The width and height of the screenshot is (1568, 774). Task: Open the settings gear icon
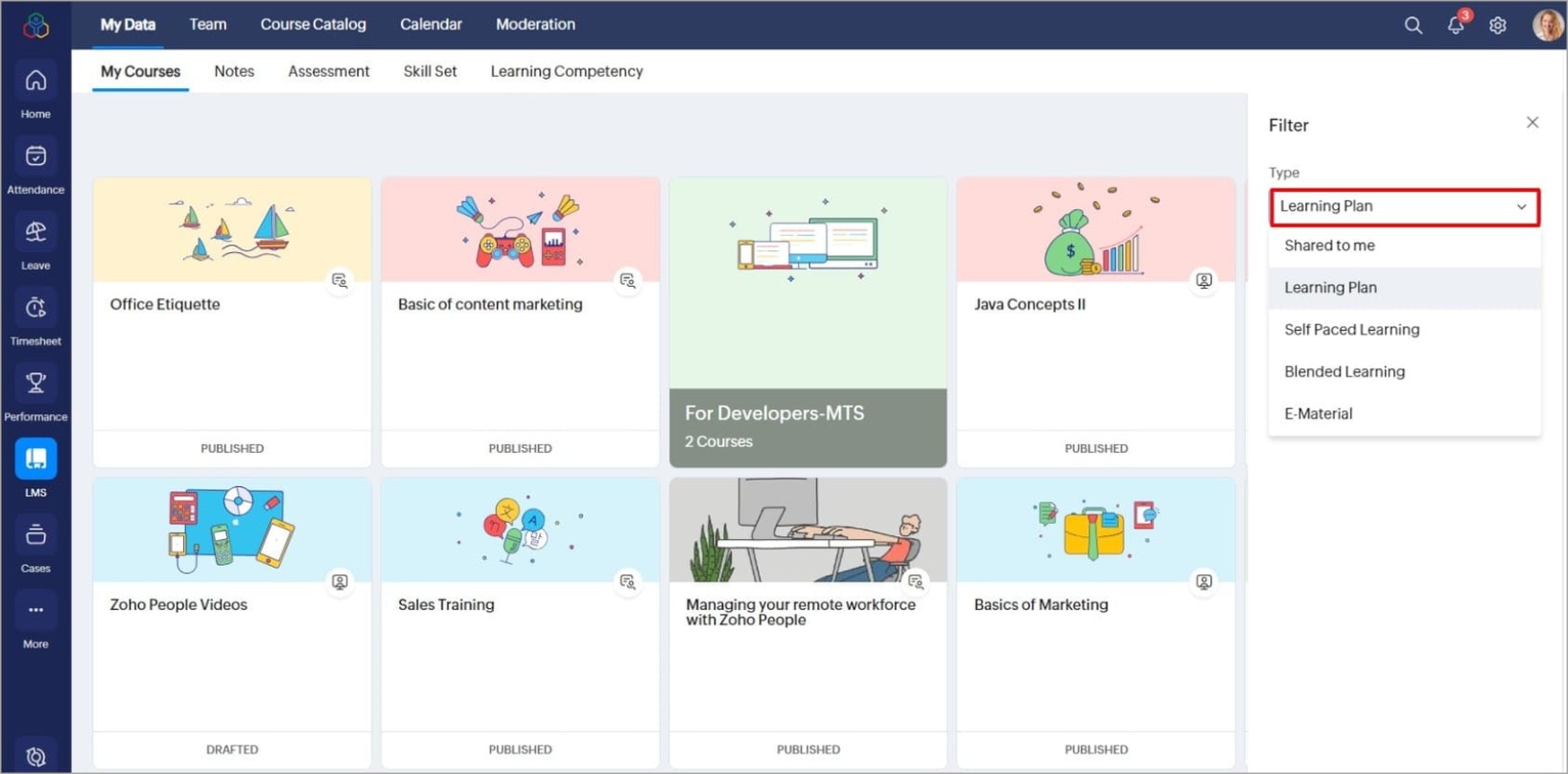[1497, 25]
